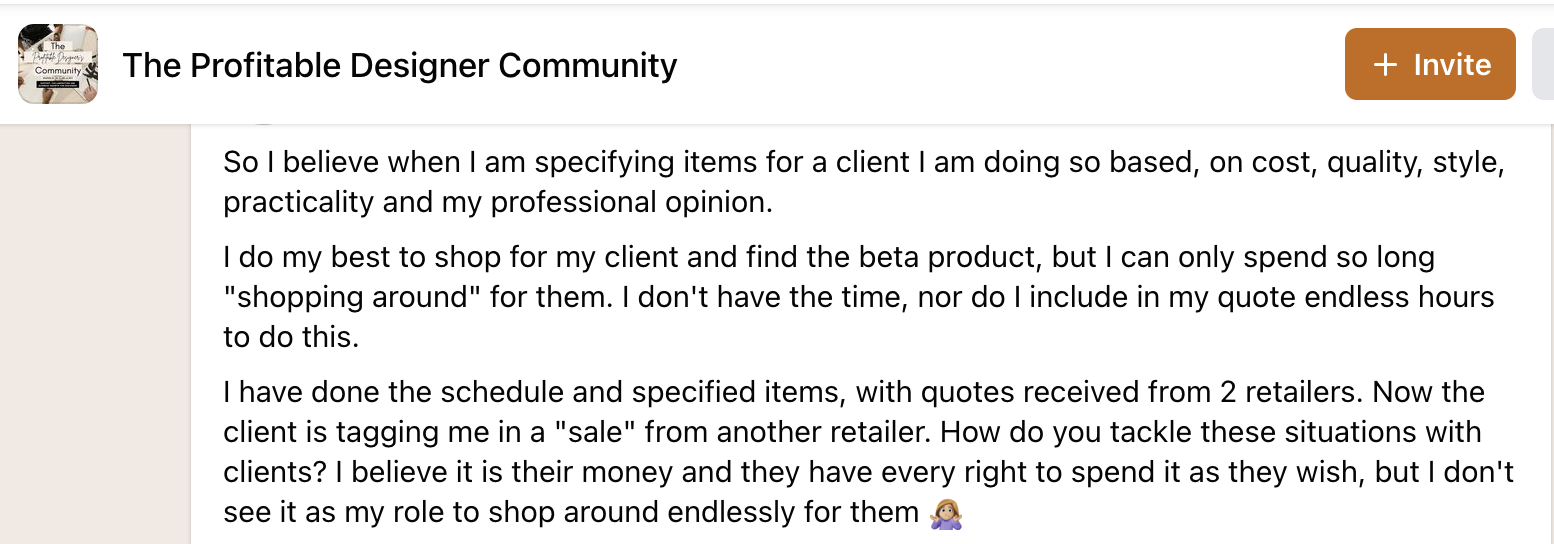1554x544 pixels.
Task: Click the gray button beside Invite
Action: tap(1543, 64)
